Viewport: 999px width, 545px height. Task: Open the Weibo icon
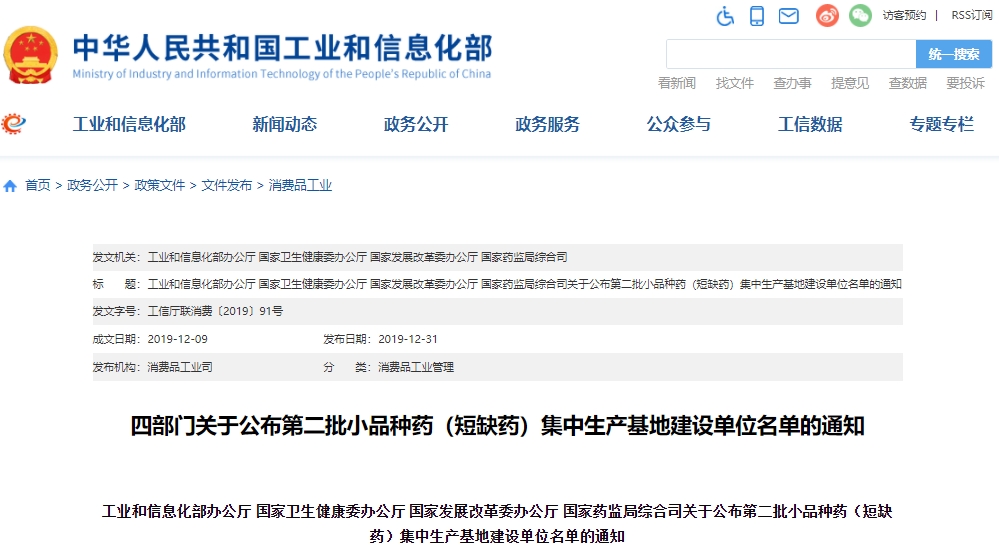point(827,15)
